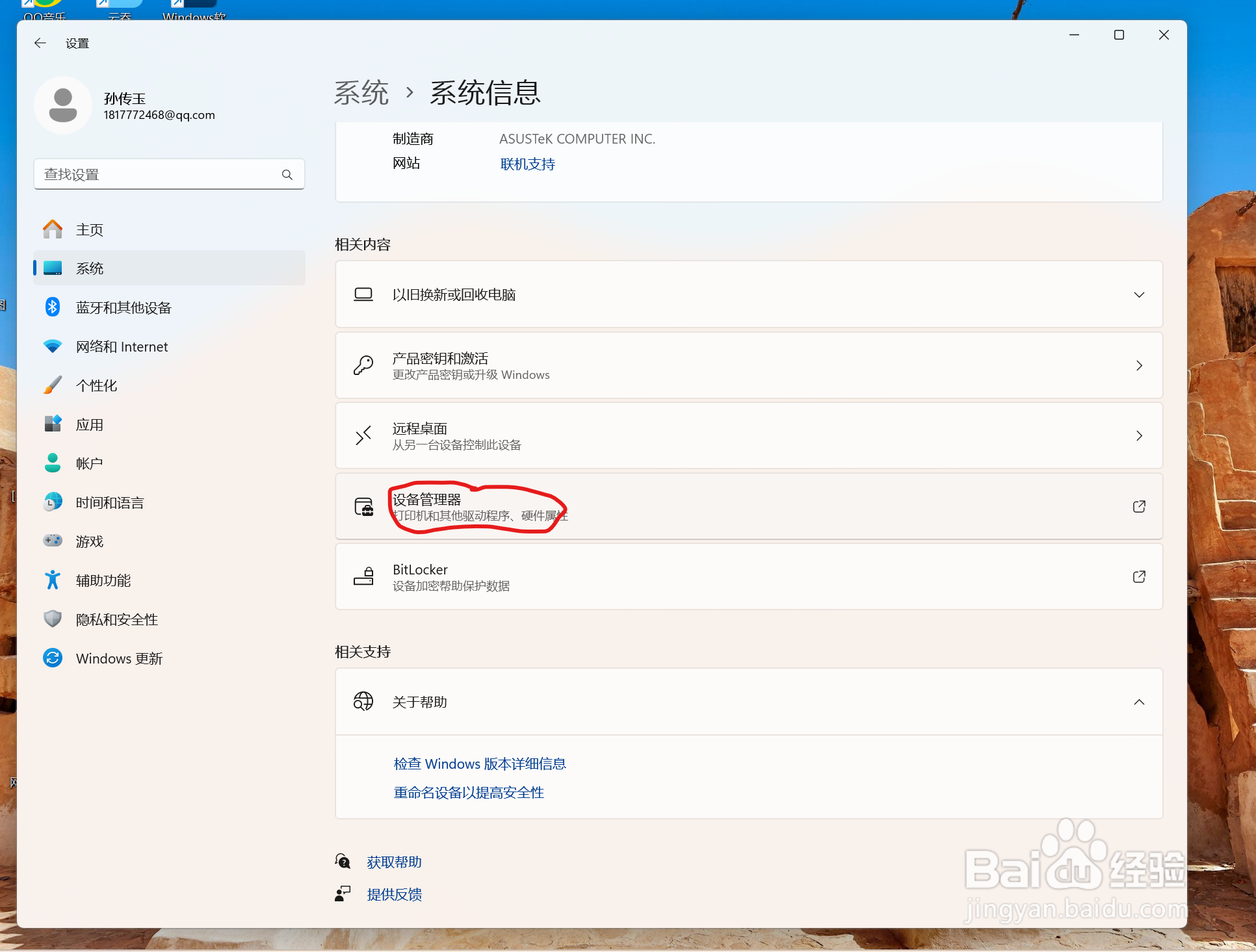
Task: Select the 个性化 personalization icon
Action: [53, 385]
